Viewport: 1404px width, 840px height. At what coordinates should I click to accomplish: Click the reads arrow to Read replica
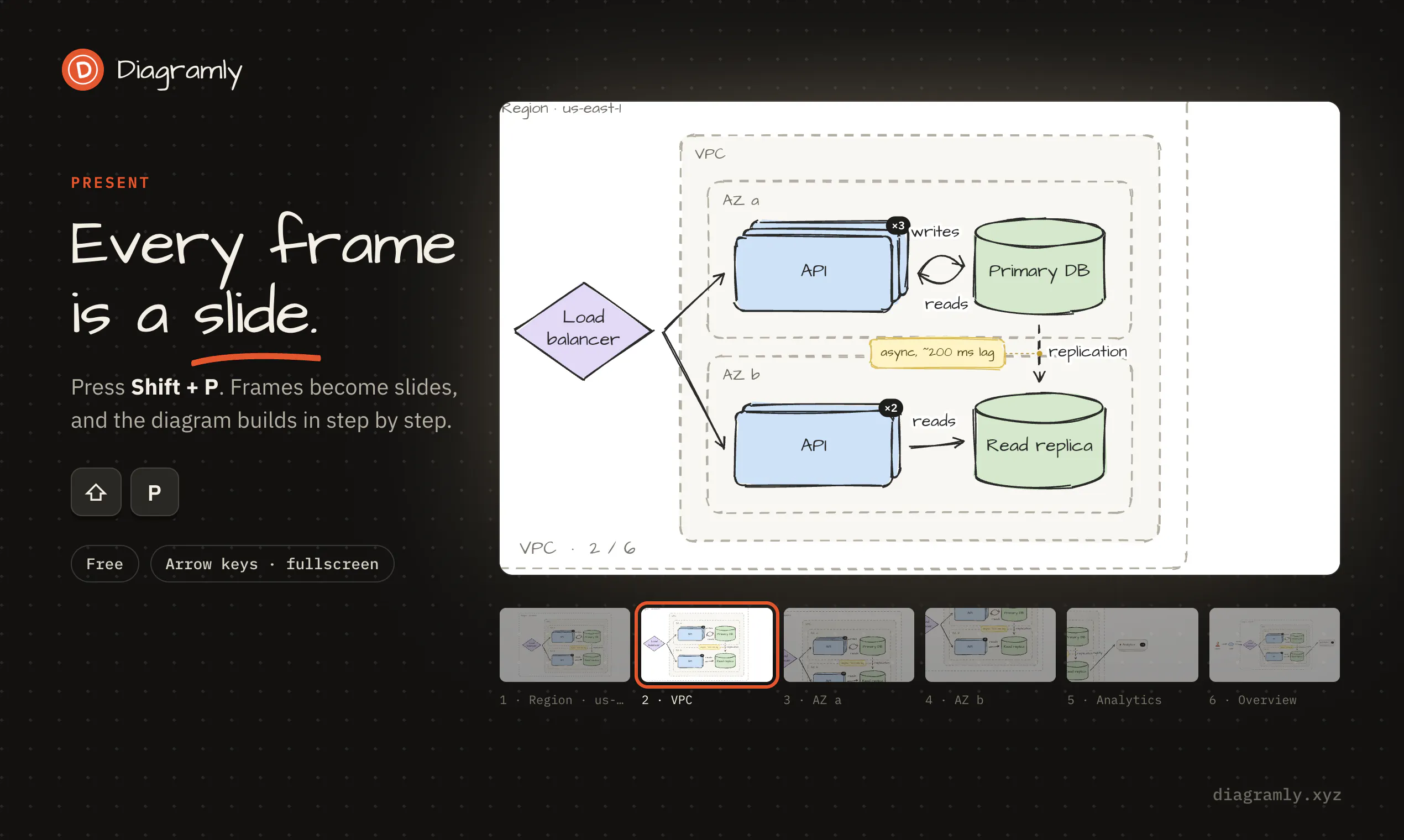936,444
